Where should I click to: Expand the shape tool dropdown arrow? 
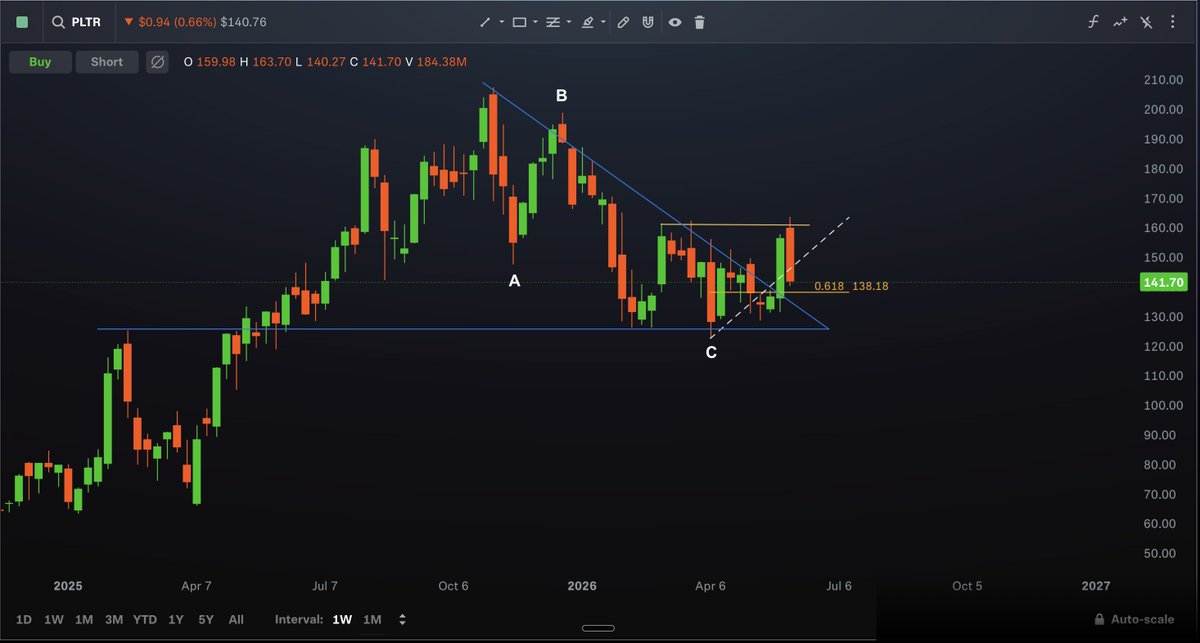tap(535, 22)
